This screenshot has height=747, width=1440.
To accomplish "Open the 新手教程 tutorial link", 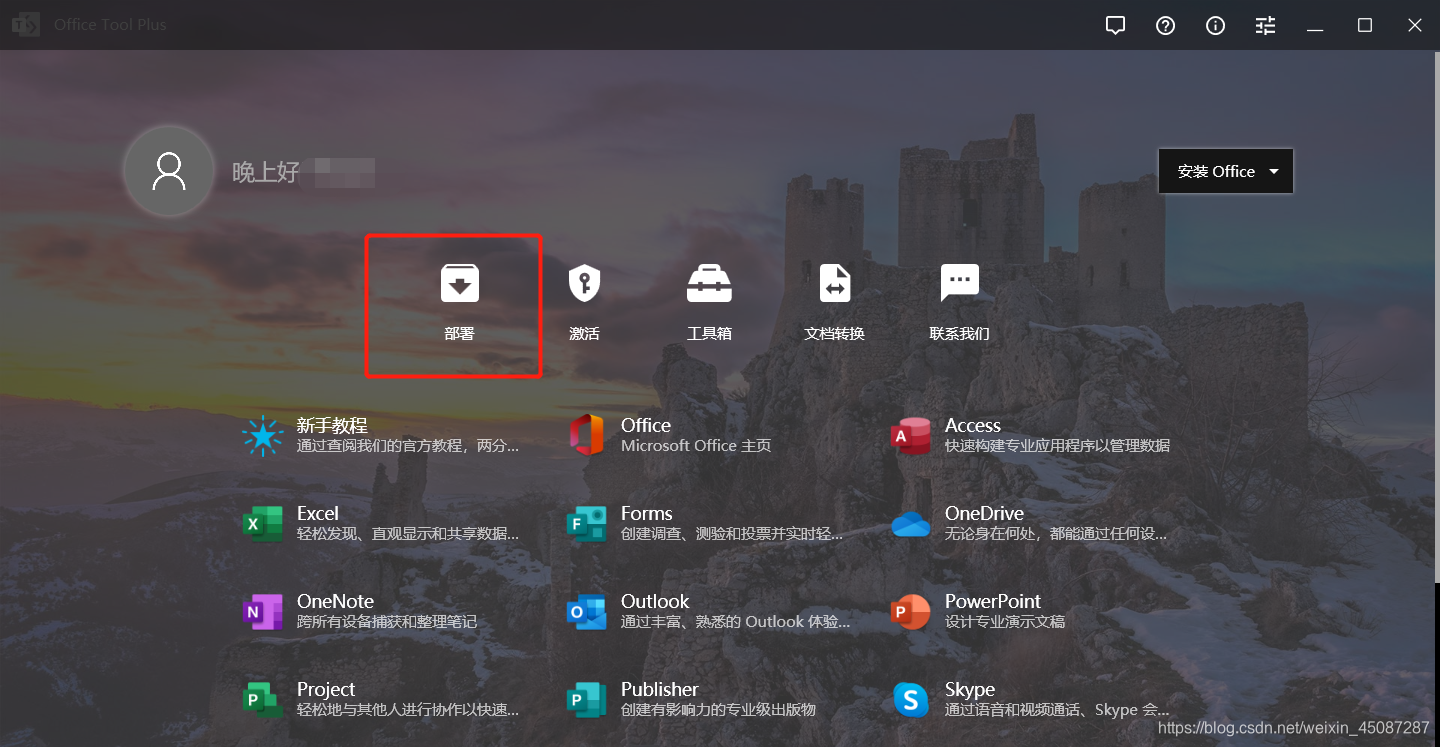I will (332, 425).
